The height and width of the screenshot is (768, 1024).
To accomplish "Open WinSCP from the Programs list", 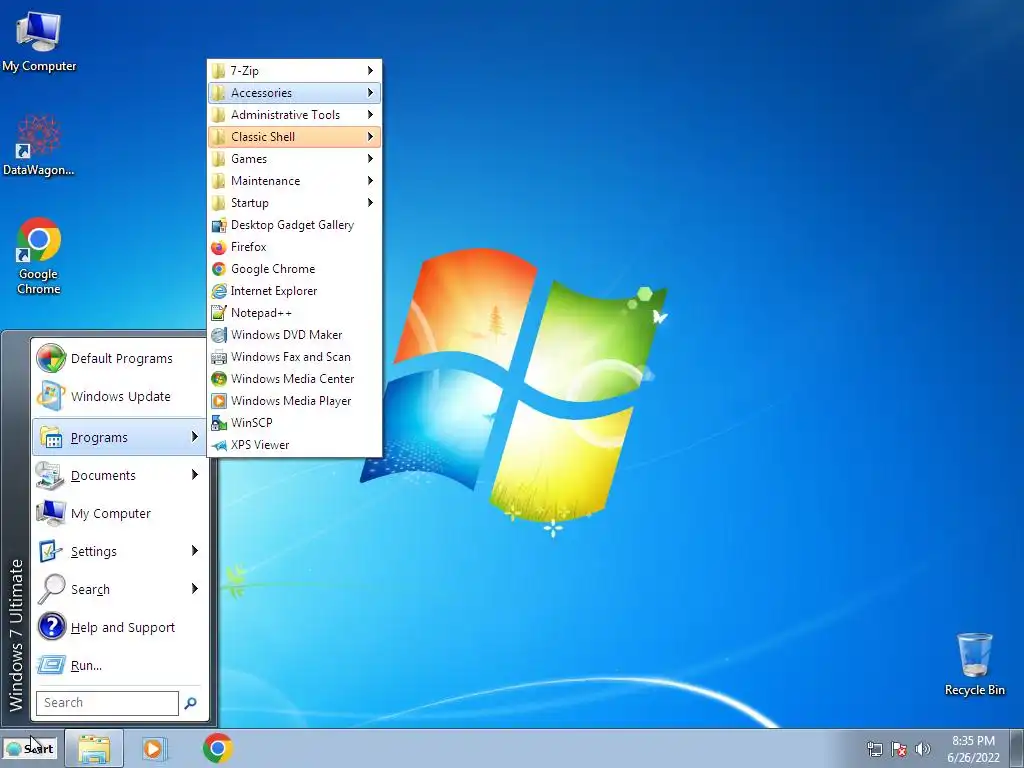I will pyautogui.click(x=295, y=423).
